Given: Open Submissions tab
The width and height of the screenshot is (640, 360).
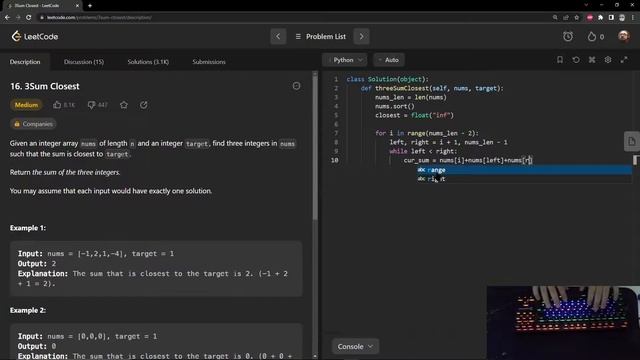Looking at the screenshot, I should click(x=209, y=62).
